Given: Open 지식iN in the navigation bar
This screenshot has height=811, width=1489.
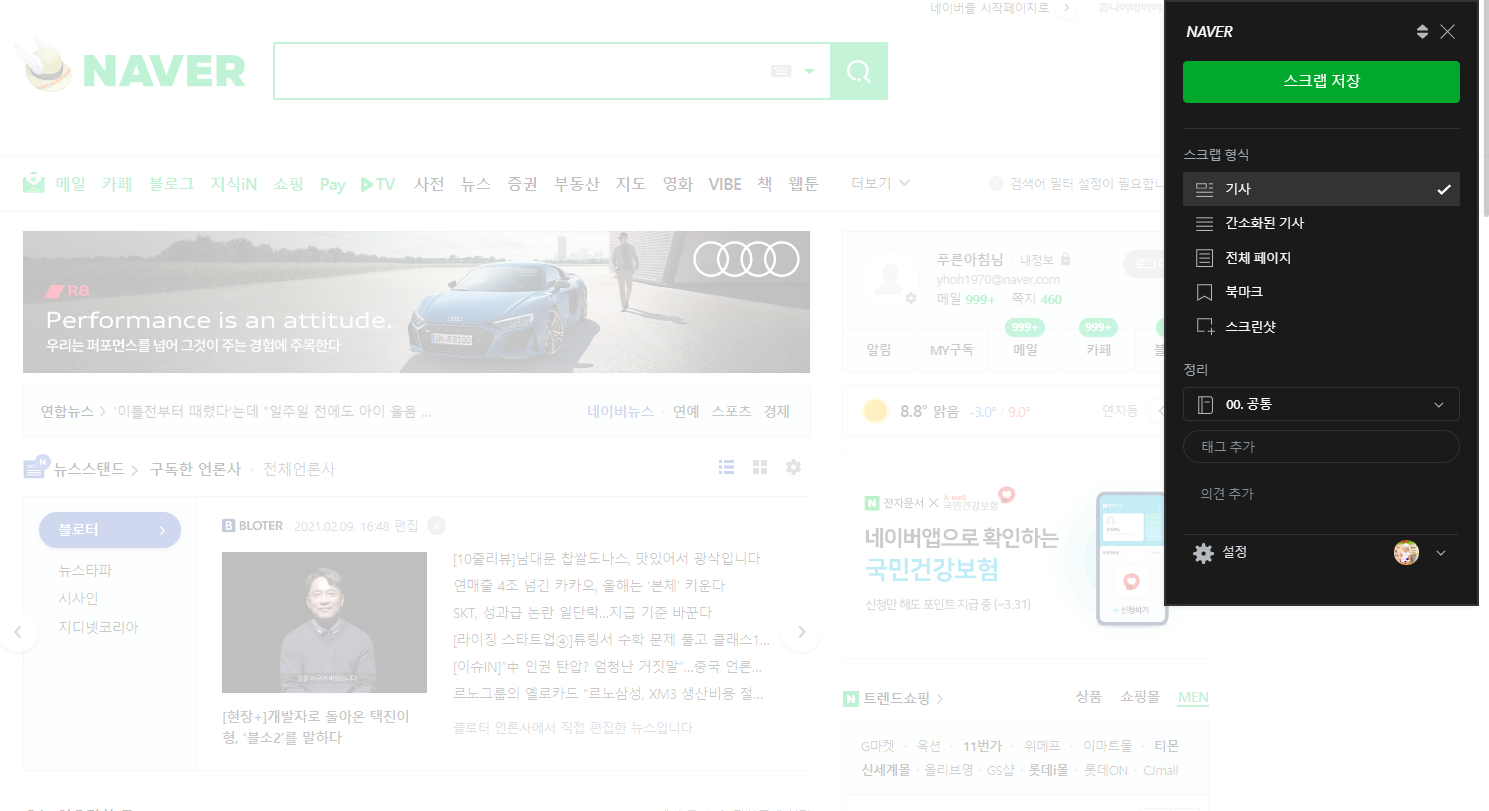Looking at the screenshot, I should (x=234, y=184).
